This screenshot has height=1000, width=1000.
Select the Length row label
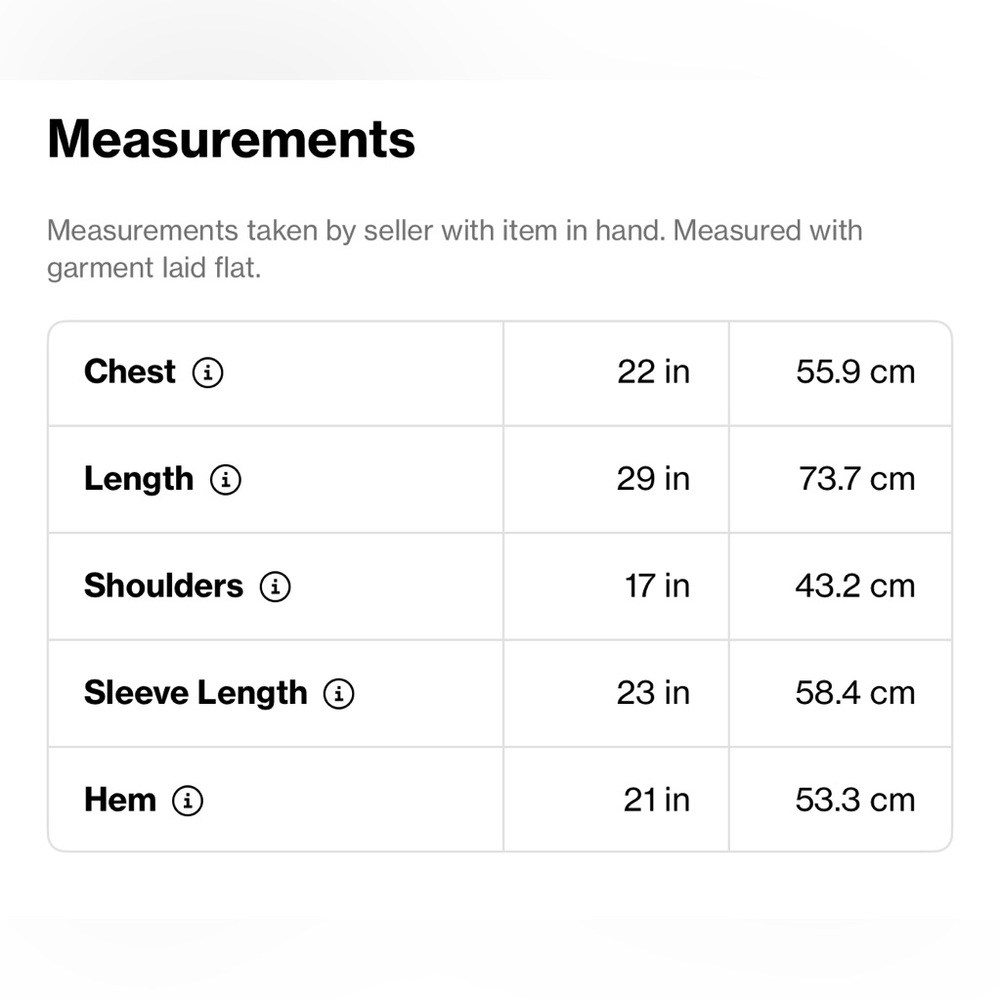[x=139, y=479]
